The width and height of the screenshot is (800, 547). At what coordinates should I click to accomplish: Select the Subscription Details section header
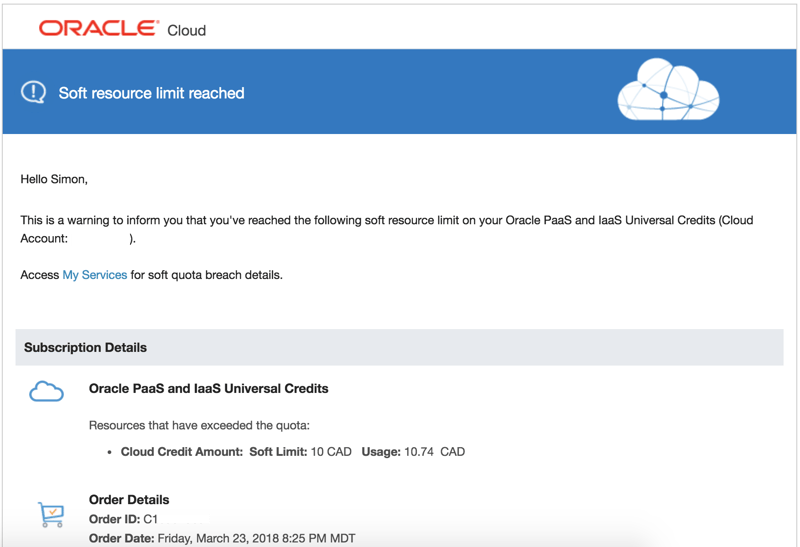click(85, 348)
